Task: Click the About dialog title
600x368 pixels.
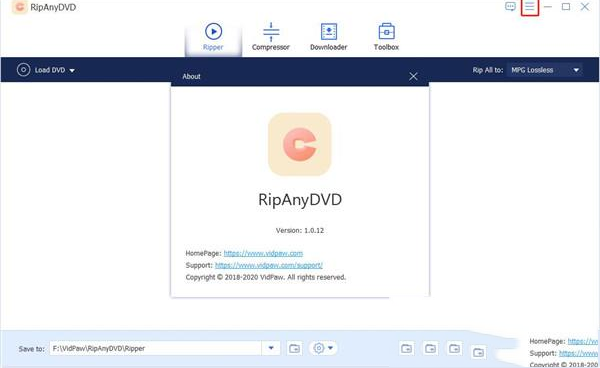Action: (x=191, y=77)
